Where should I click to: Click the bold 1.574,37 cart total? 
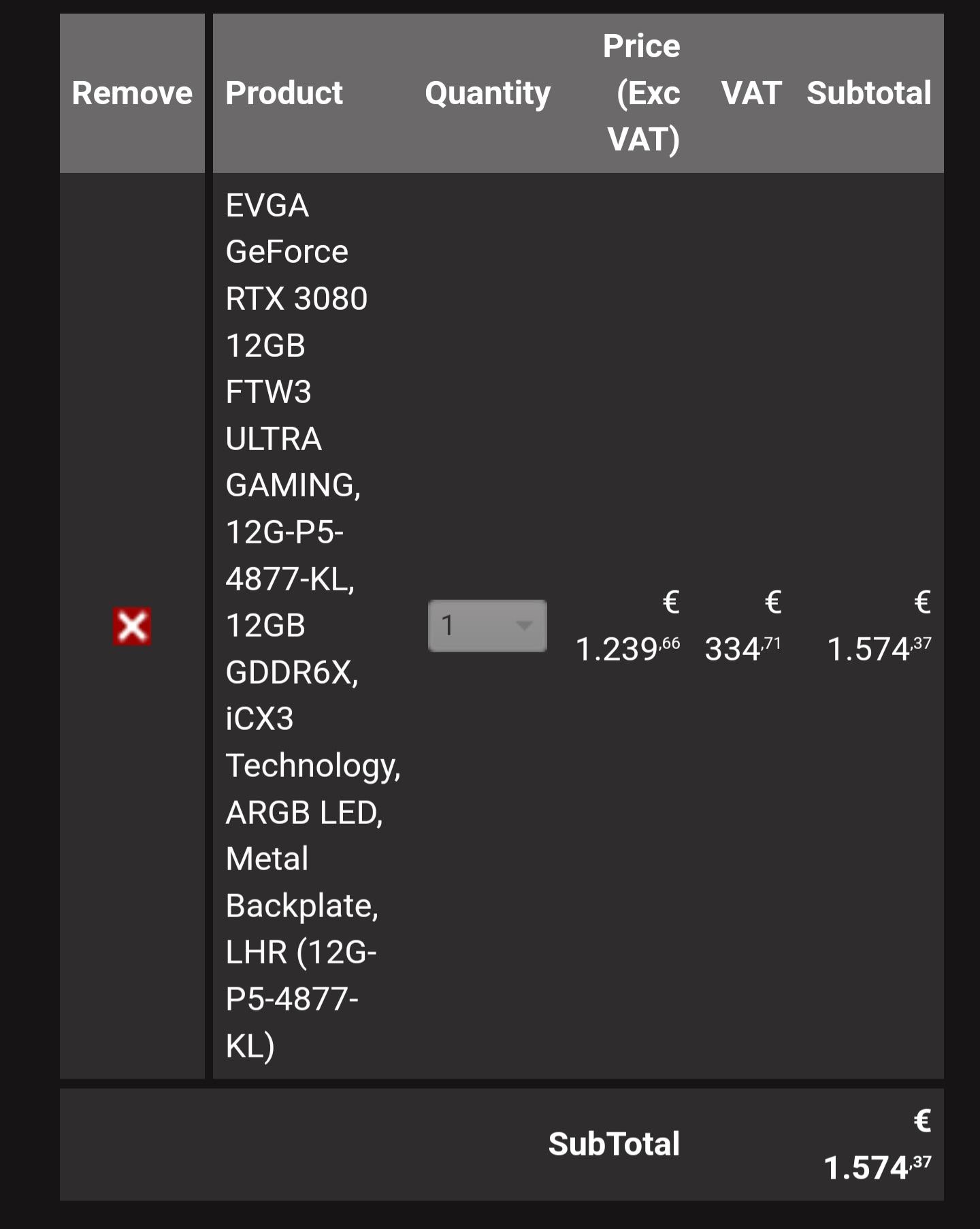click(x=877, y=1168)
